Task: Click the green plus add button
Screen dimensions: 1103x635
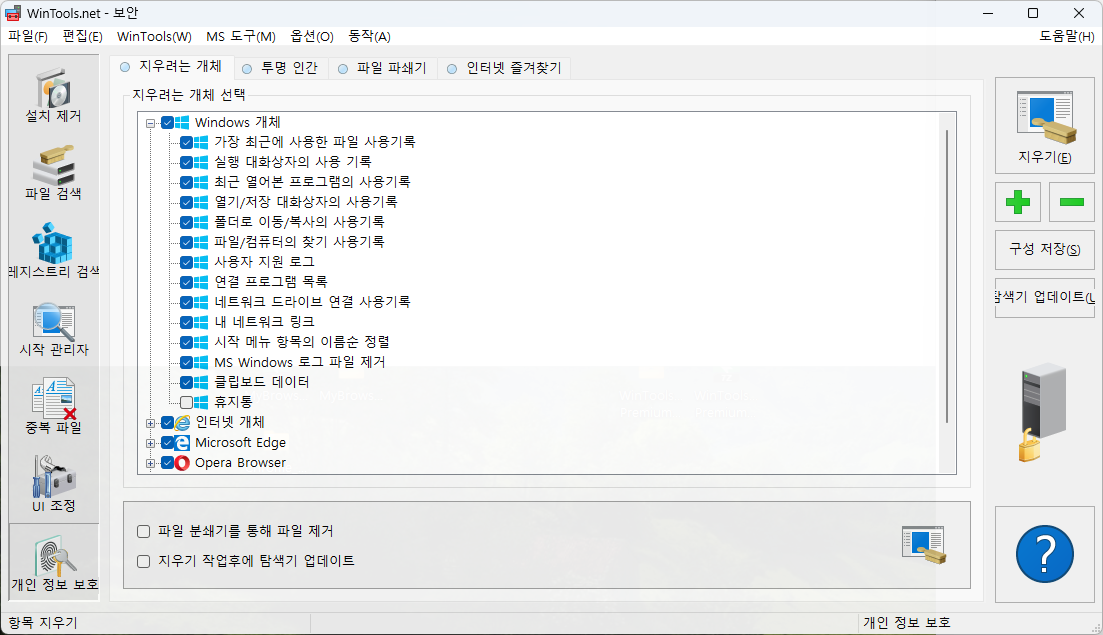Action: [1018, 203]
